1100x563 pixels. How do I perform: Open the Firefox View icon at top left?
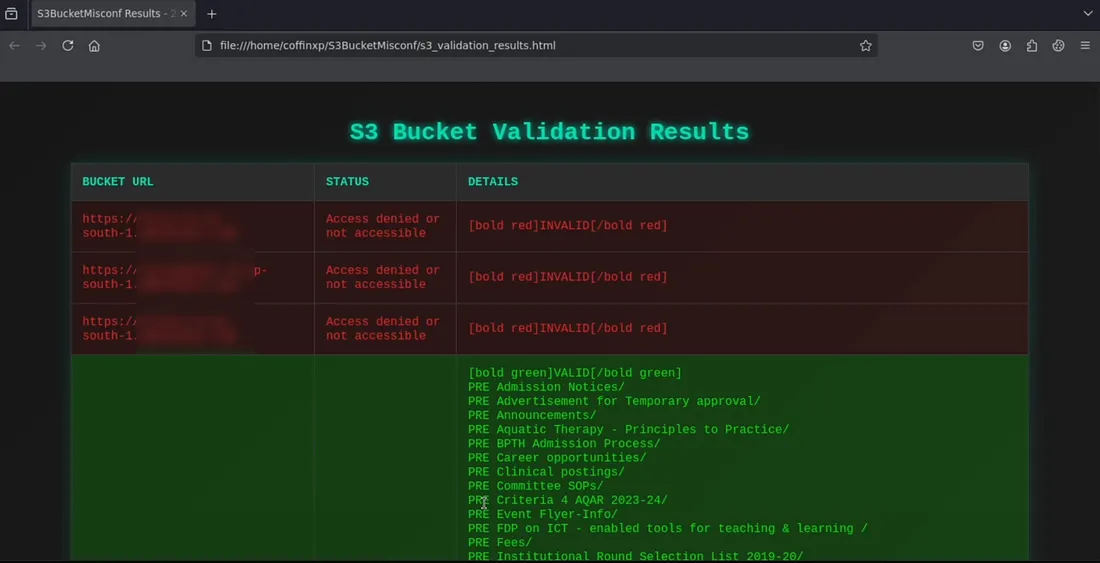11,14
